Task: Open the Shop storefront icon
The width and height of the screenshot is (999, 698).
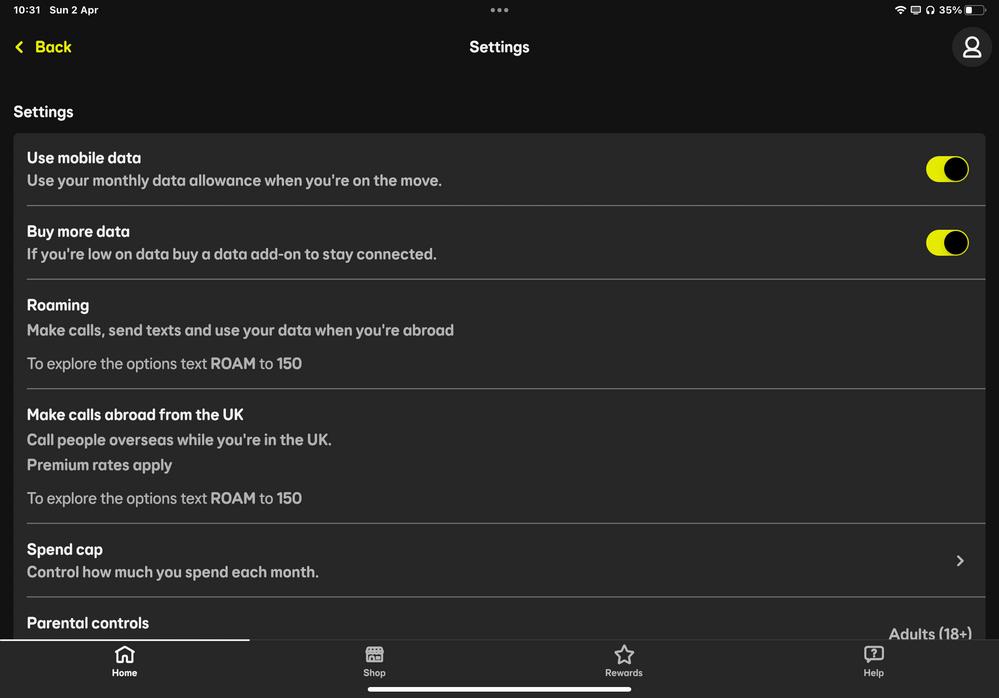Action: pyautogui.click(x=374, y=655)
